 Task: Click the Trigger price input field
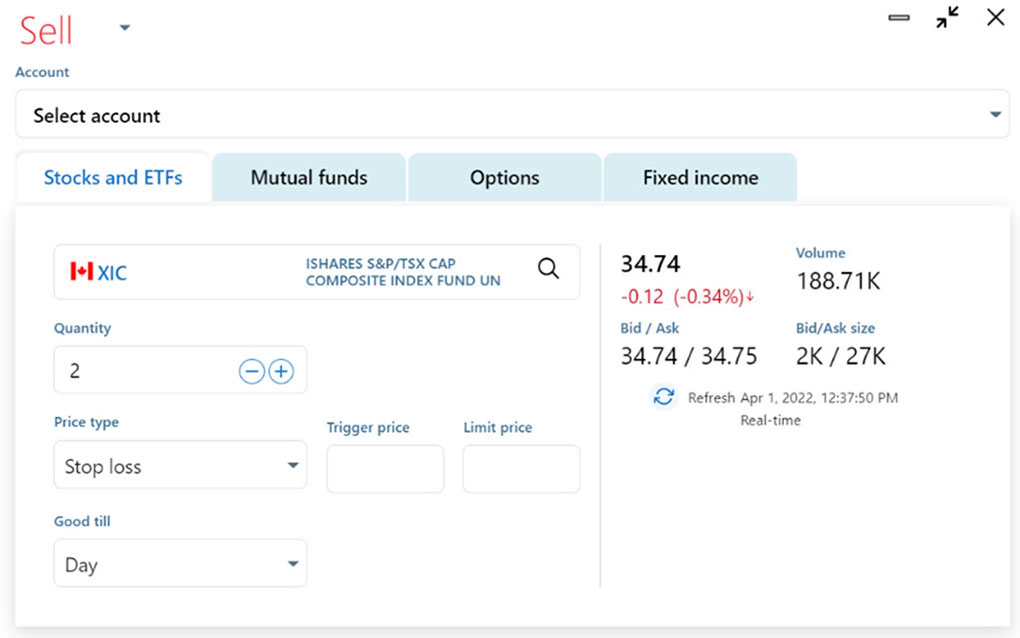[385, 469]
